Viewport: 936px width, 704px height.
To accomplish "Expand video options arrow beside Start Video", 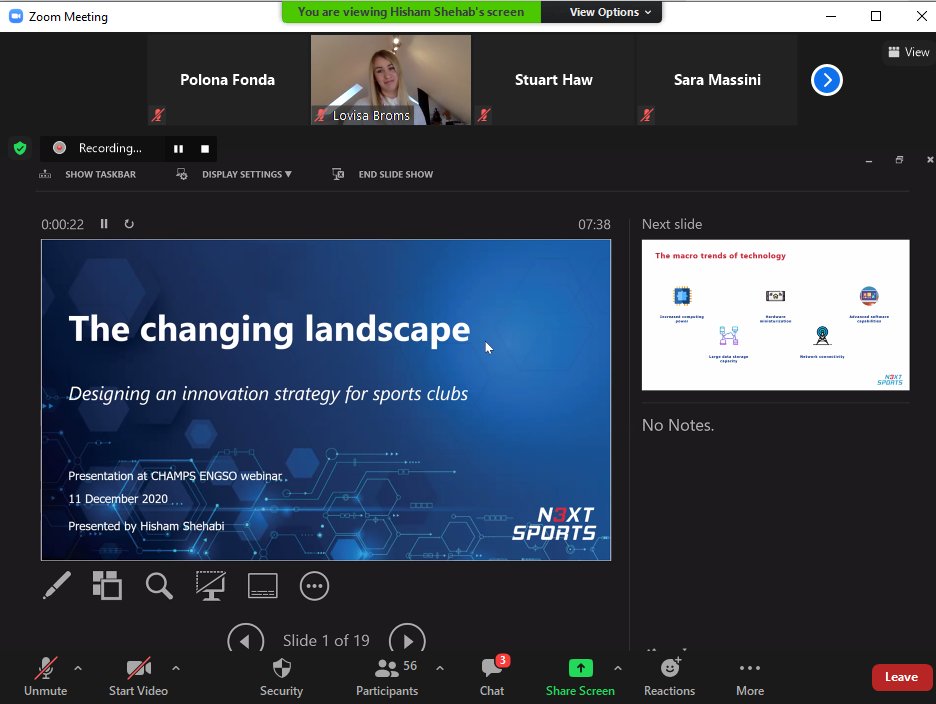I will 176,668.
